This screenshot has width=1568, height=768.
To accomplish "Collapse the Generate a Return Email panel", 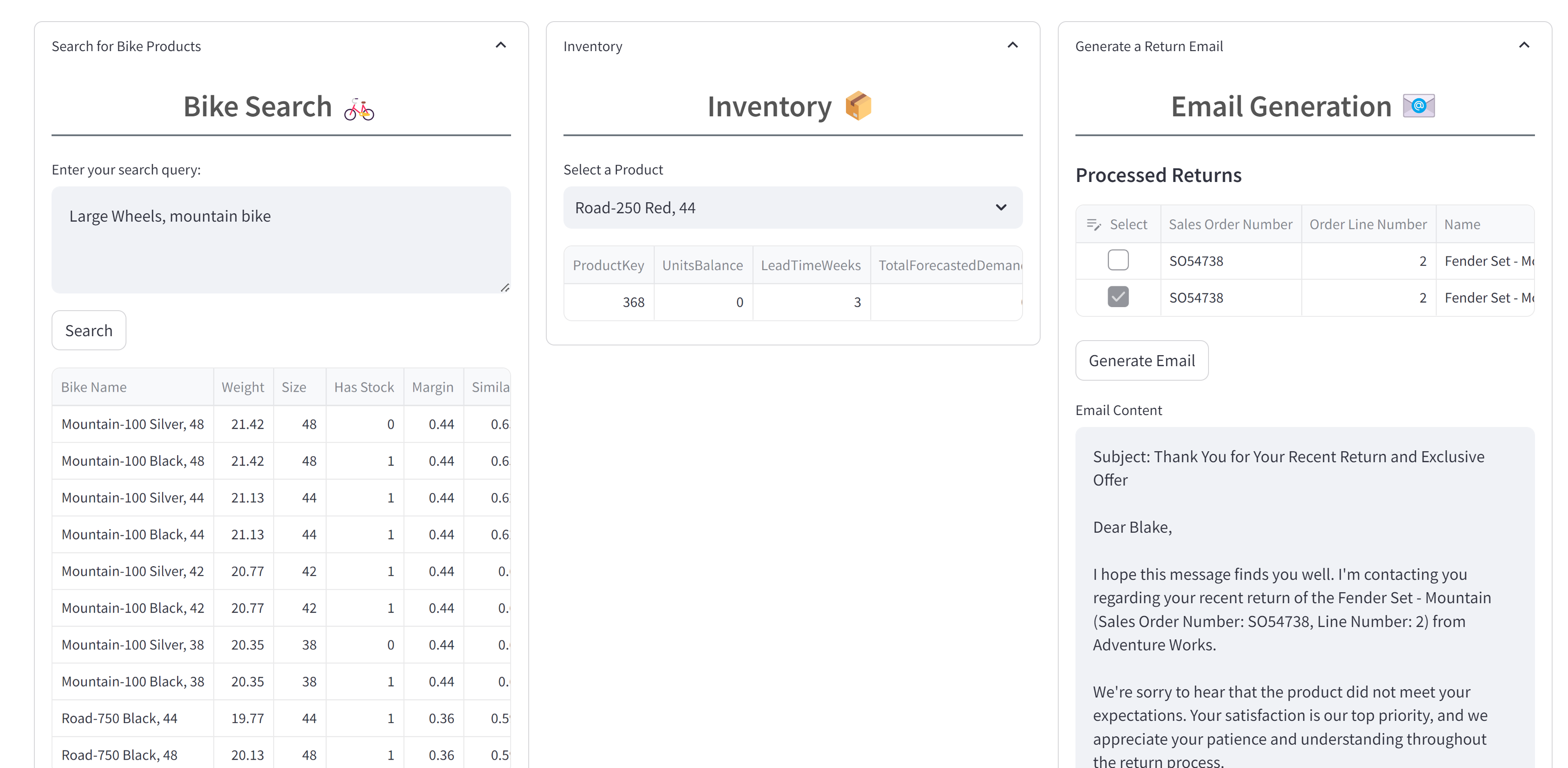I will [1524, 46].
